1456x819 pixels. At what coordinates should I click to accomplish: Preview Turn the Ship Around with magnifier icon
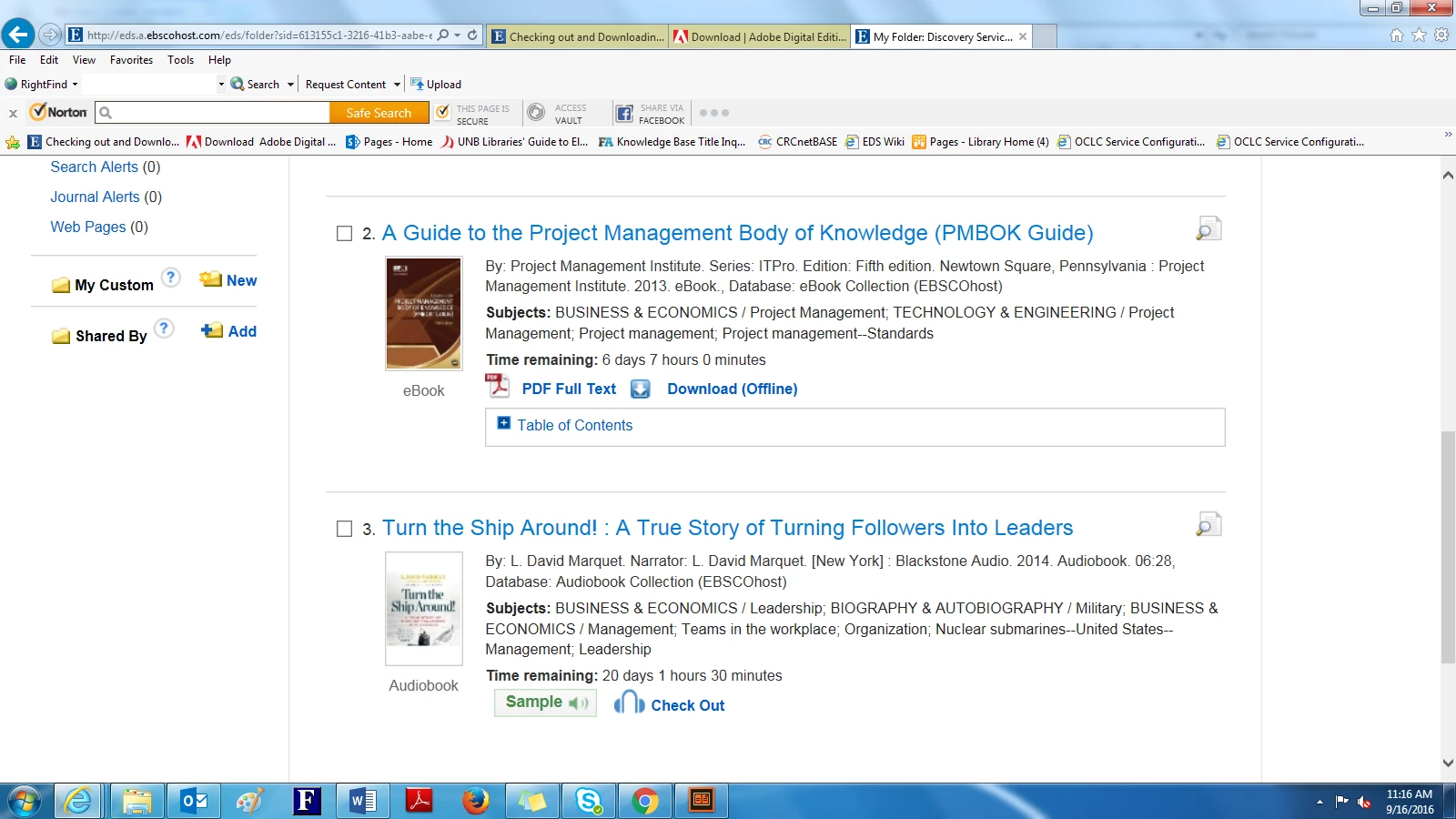pos(1208,524)
